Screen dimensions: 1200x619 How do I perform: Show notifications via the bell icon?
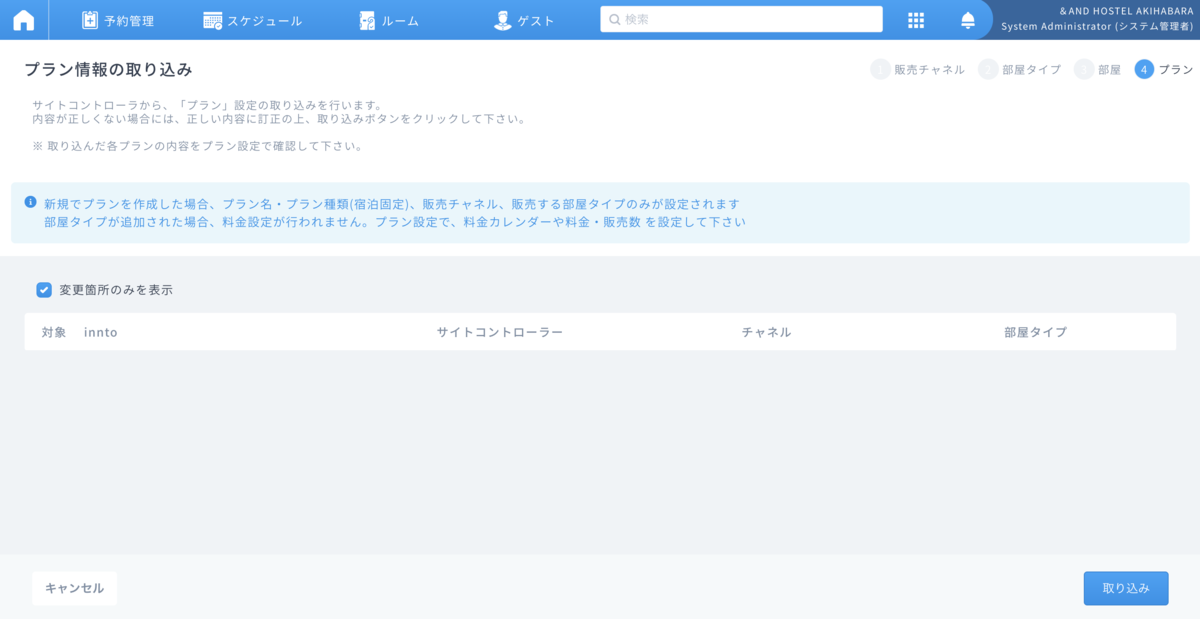(967, 20)
